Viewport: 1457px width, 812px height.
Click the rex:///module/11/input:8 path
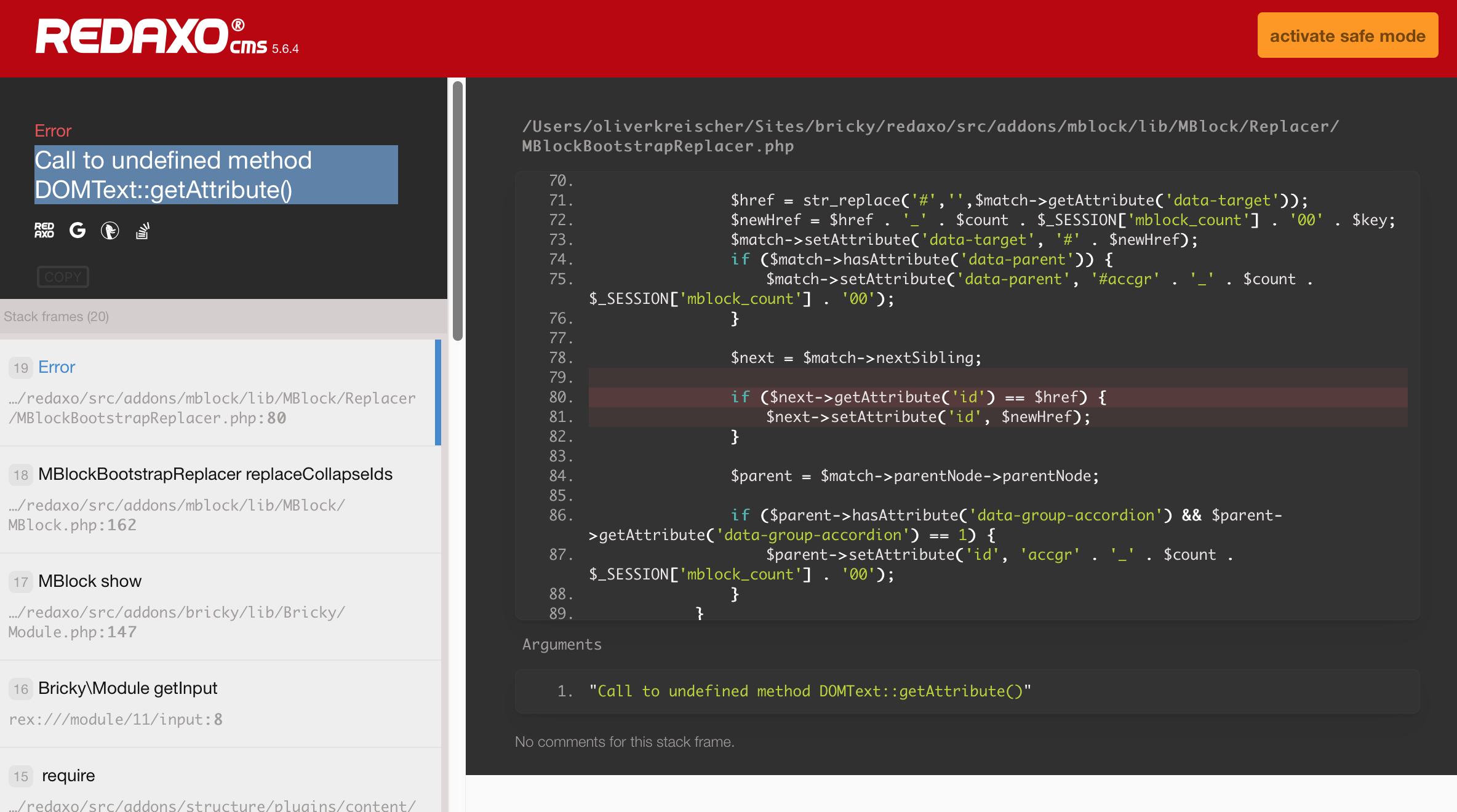pos(116,719)
